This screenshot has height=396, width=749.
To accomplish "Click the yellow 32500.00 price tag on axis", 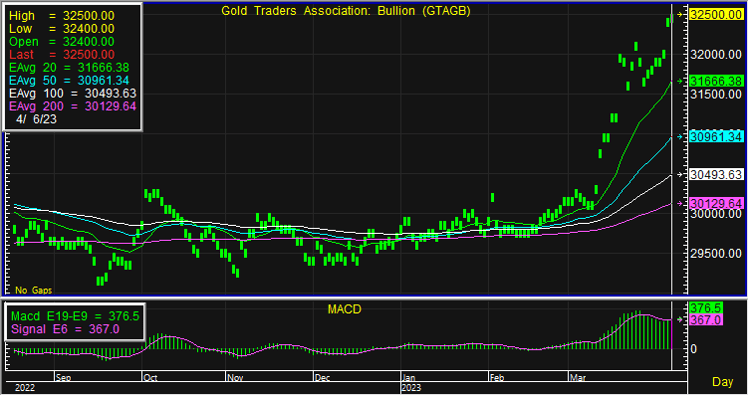I will tap(716, 15).
